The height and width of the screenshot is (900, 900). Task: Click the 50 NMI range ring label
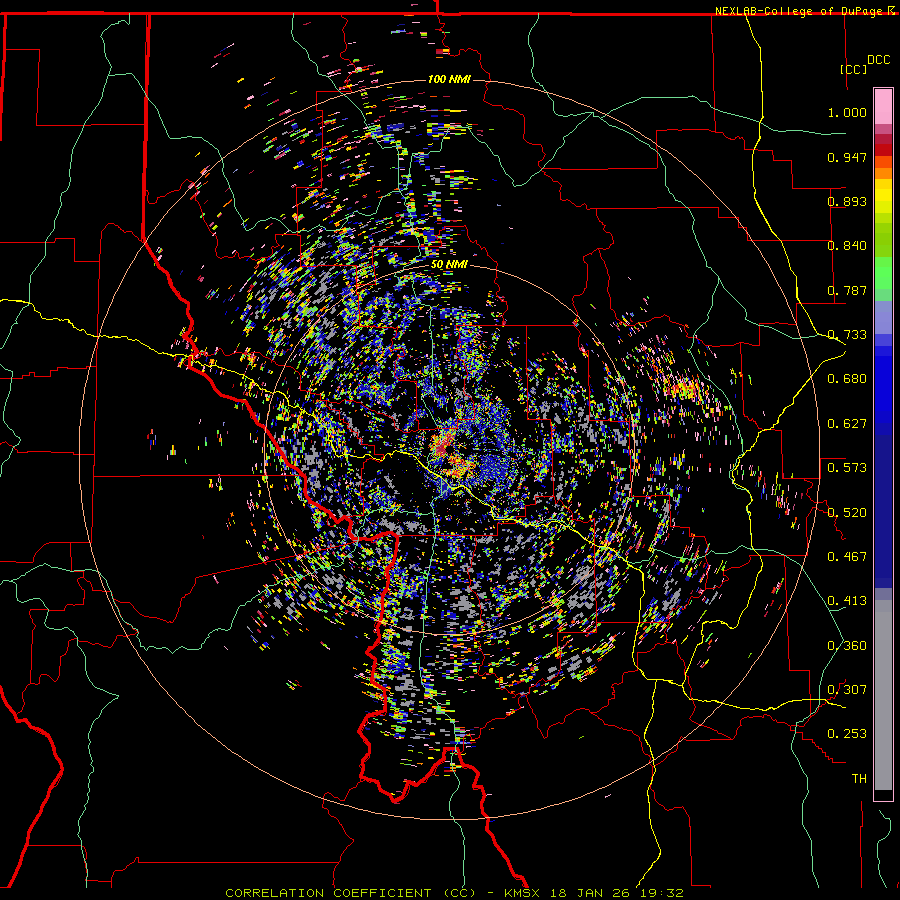pyautogui.click(x=449, y=264)
